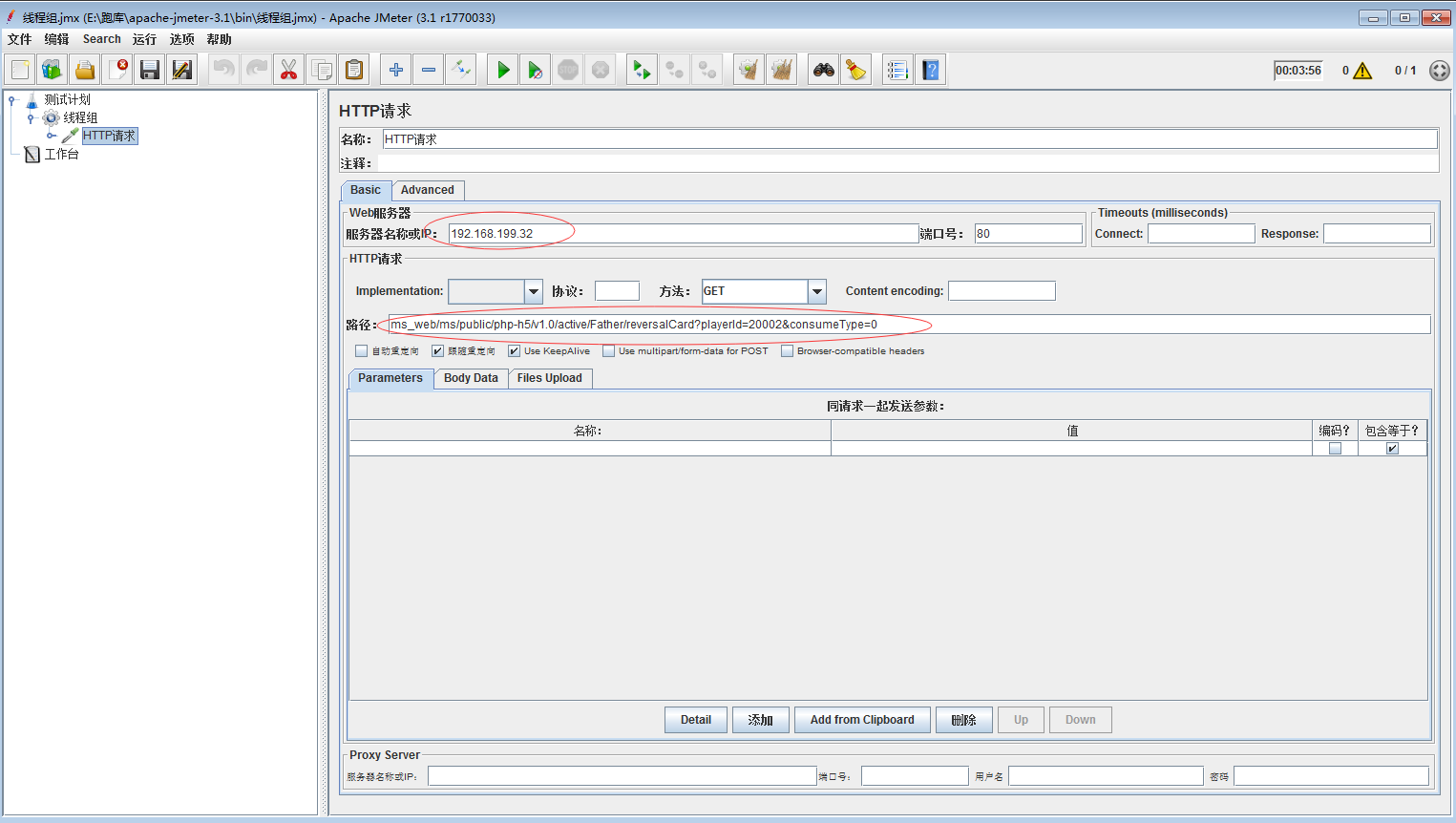Collapse the 线程组 tree node
This screenshot has height=823, width=1456.
(31, 118)
